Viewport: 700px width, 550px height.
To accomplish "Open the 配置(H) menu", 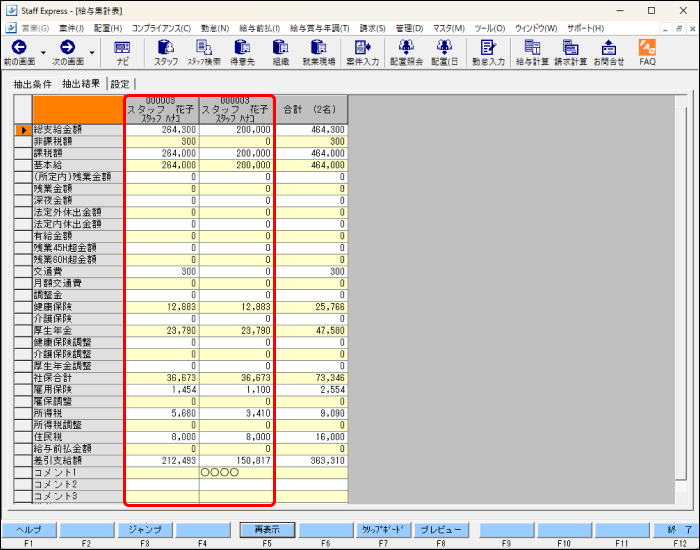I will click(108, 28).
